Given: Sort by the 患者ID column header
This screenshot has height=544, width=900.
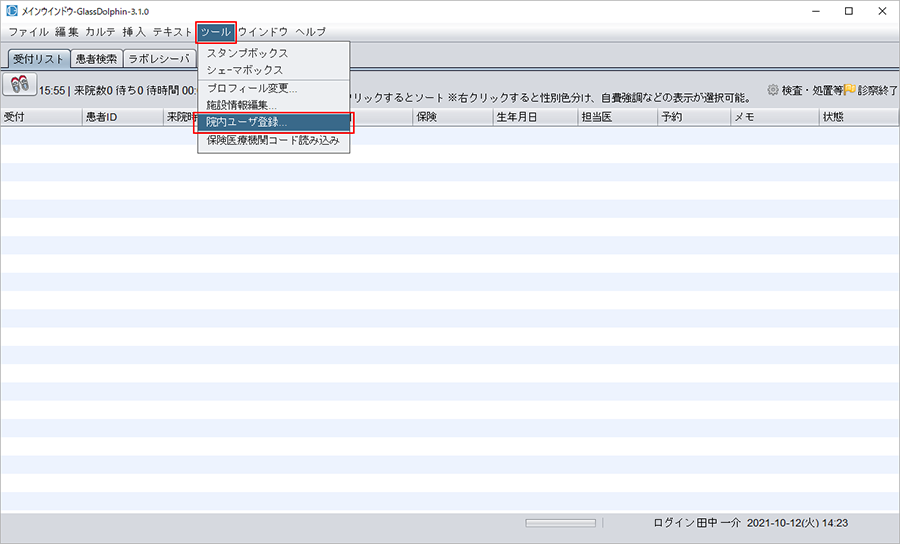Looking at the screenshot, I should coord(122,117).
